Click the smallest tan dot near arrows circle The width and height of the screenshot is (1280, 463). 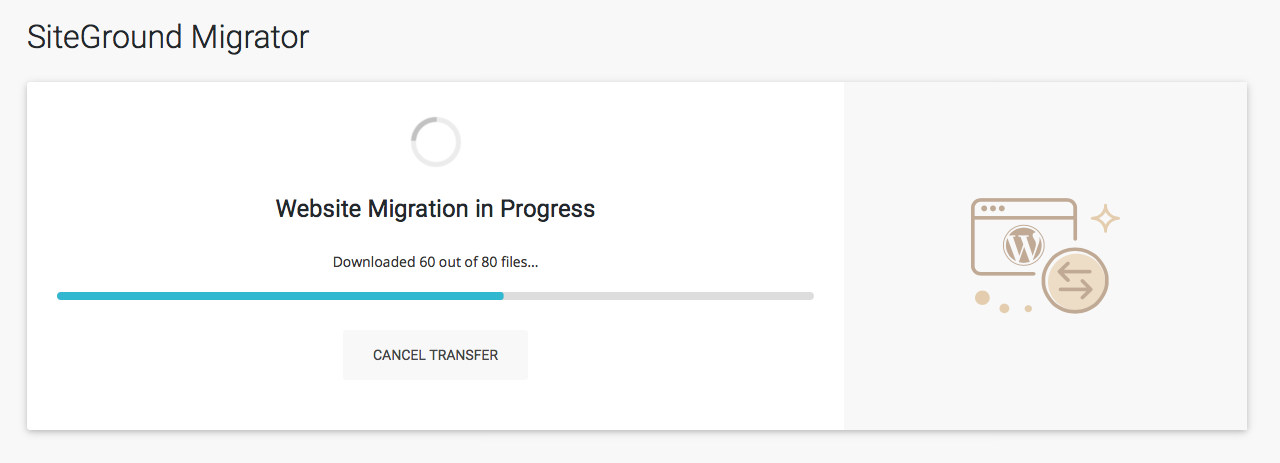(x=1028, y=309)
